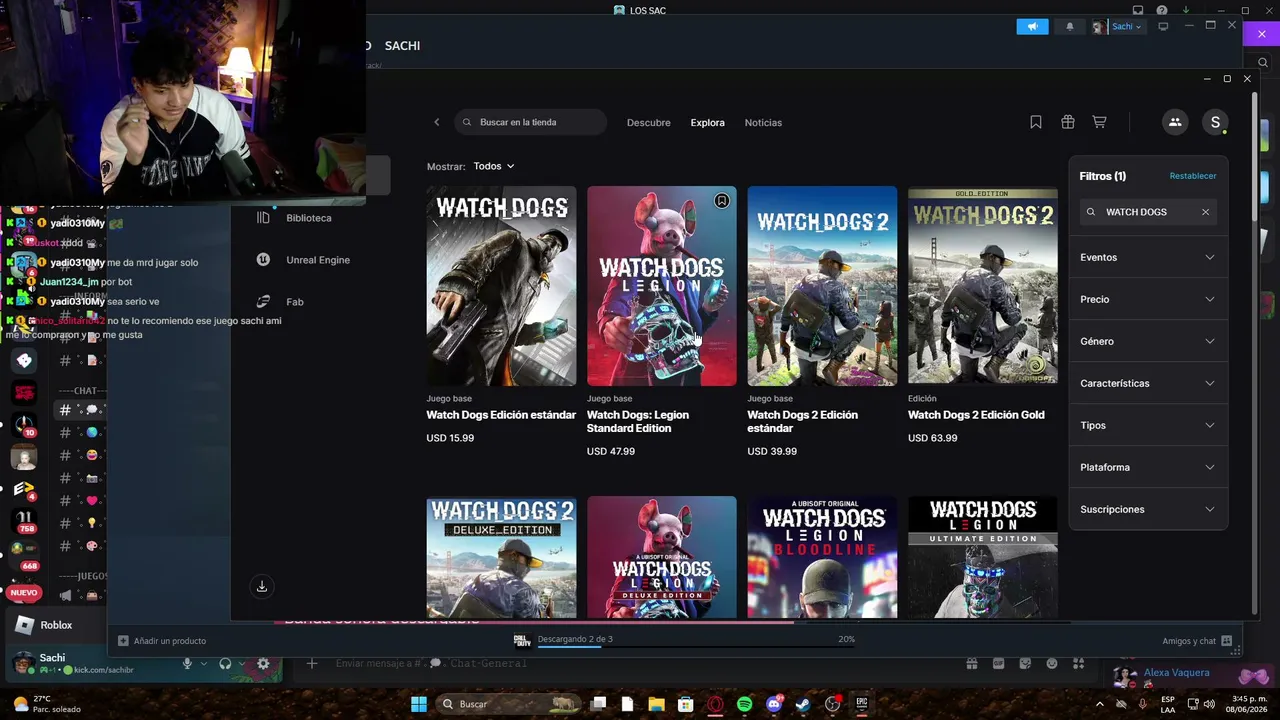Viewport: 1280px width, 720px height.
Task: Add Watch Dogs: Legion to wishlist
Action: (x=722, y=201)
